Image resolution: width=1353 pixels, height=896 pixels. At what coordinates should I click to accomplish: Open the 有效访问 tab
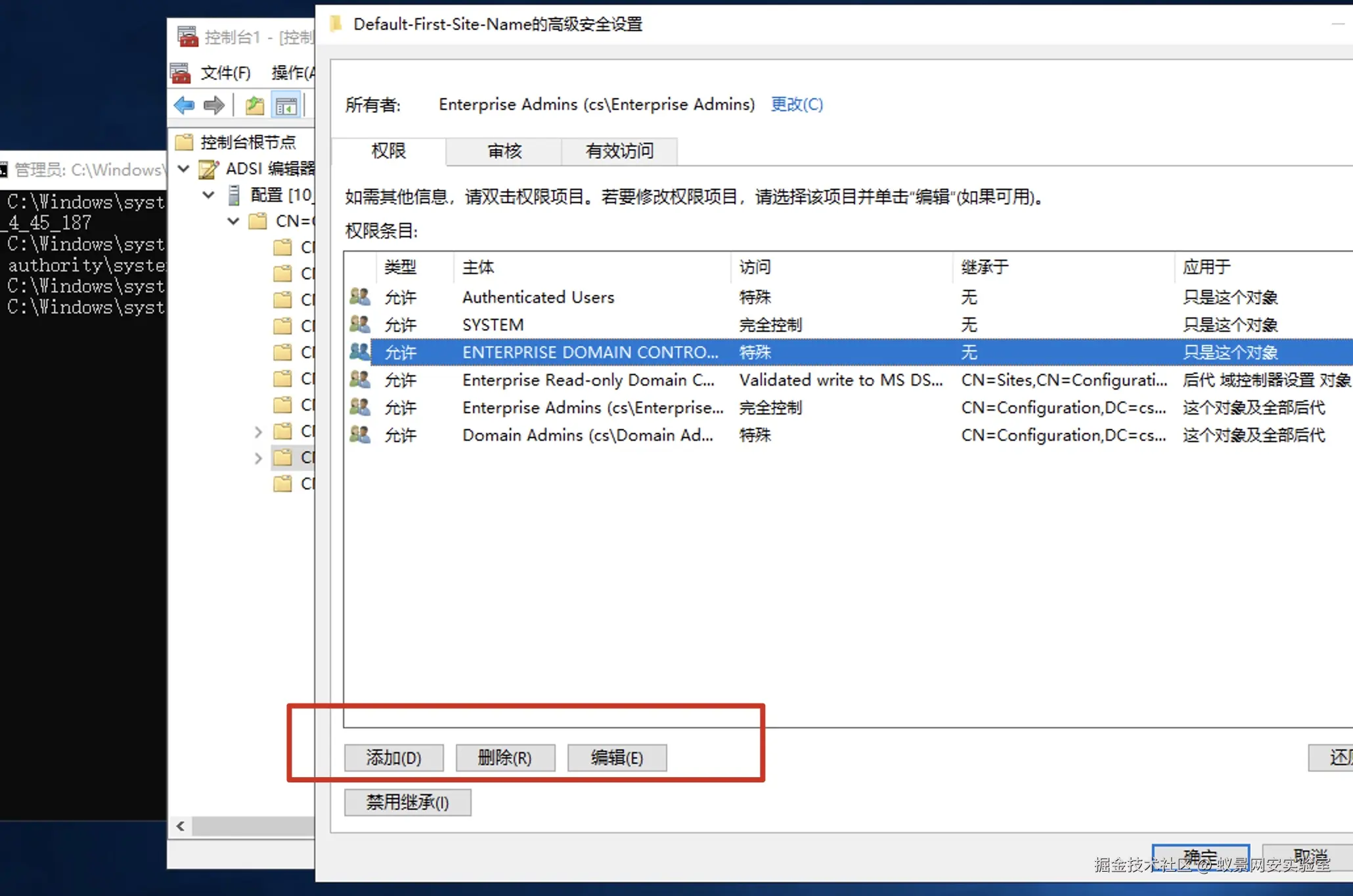point(619,151)
